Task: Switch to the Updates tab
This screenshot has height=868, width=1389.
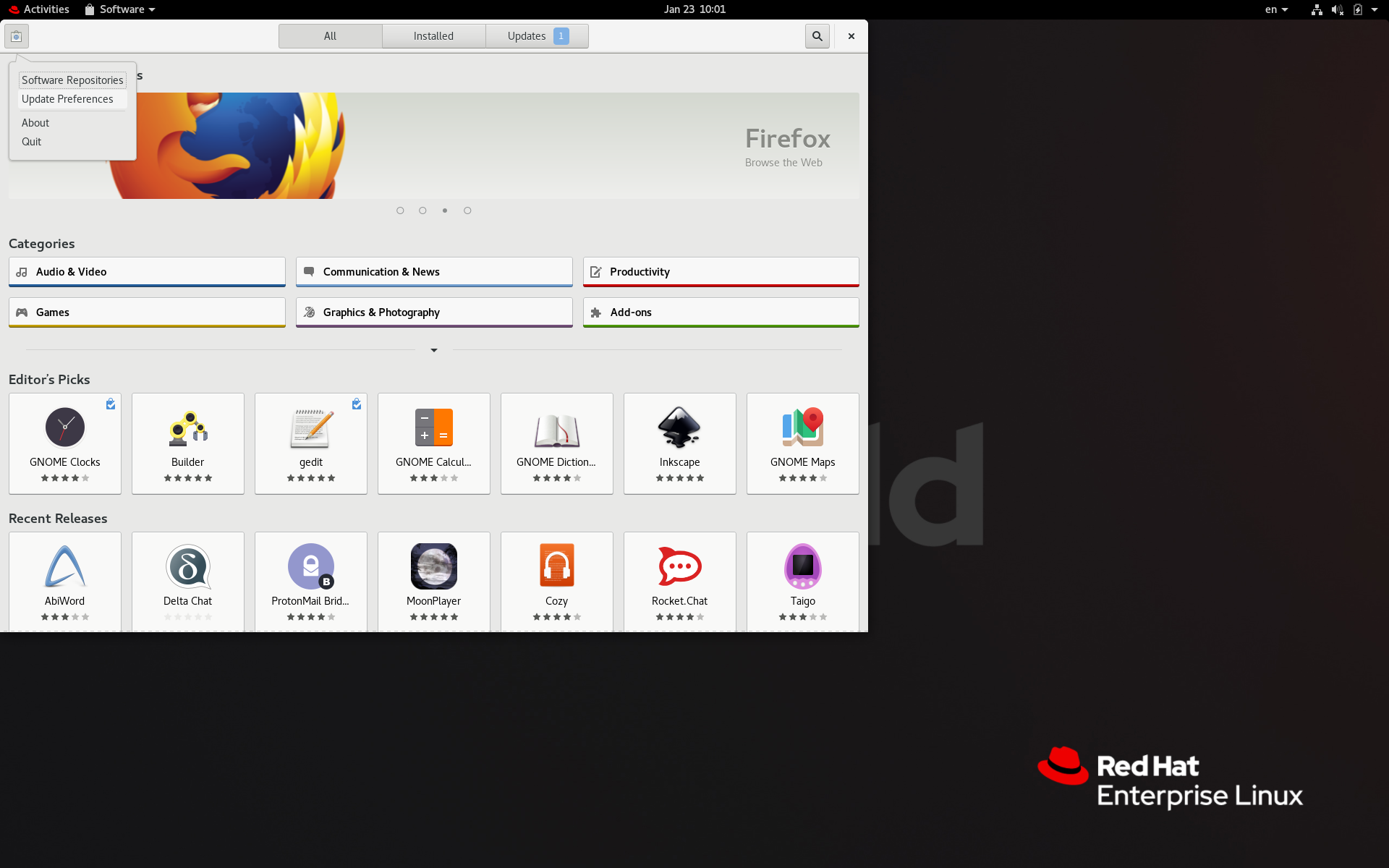Action: click(x=538, y=36)
